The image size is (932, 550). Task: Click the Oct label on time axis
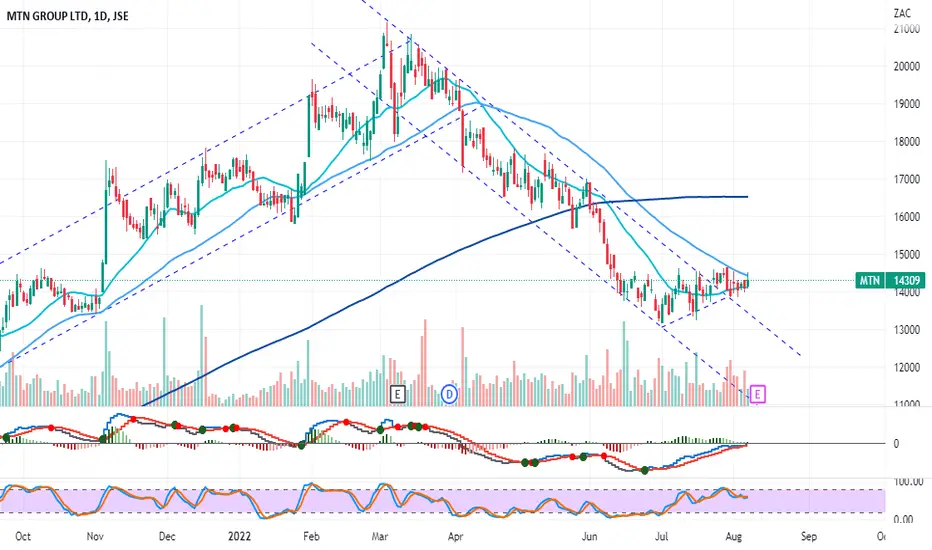tap(23, 536)
